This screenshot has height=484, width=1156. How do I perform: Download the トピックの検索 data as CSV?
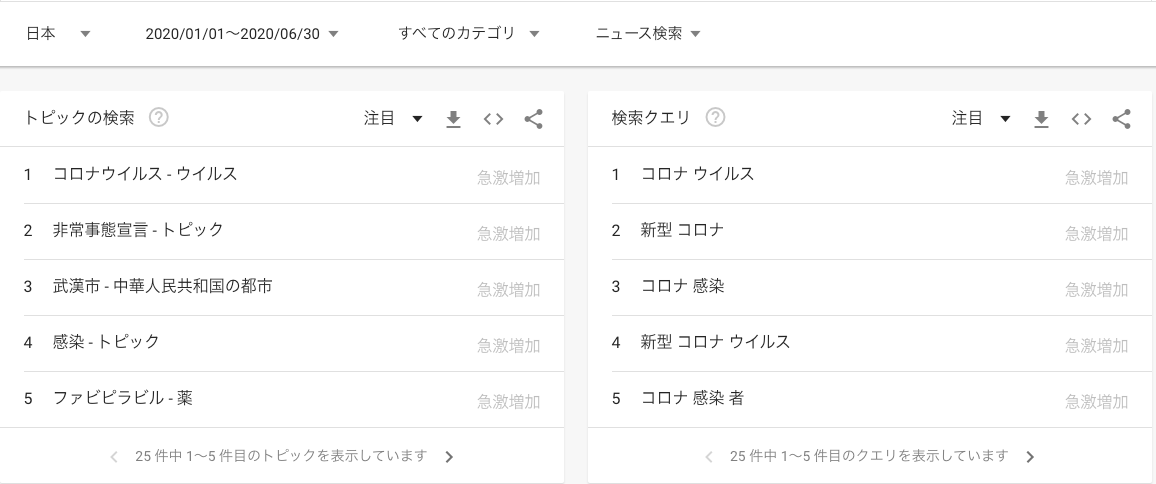point(453,119)
